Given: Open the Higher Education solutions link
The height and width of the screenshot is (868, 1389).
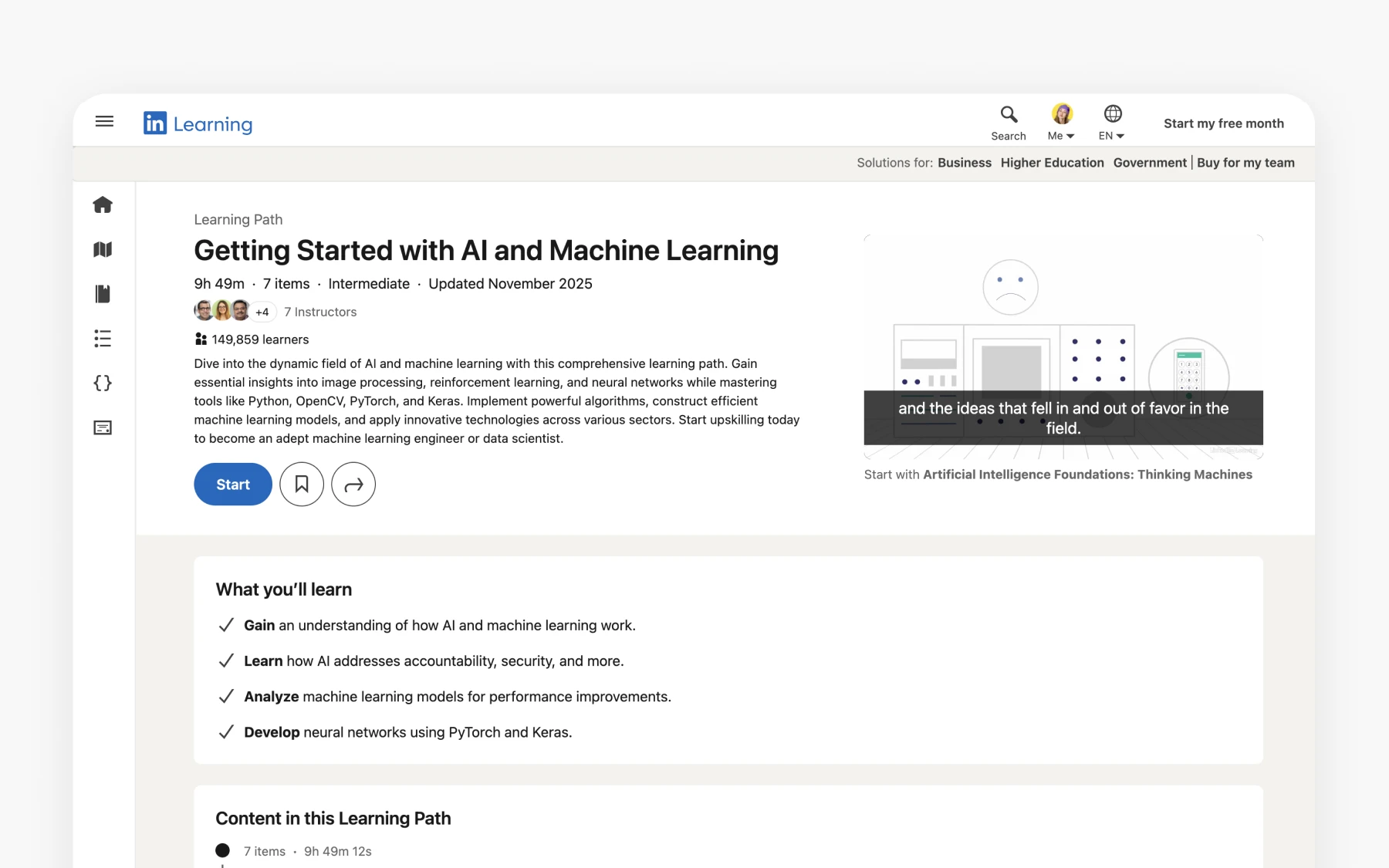Looking at the screenshot, I should [1052, 163].
